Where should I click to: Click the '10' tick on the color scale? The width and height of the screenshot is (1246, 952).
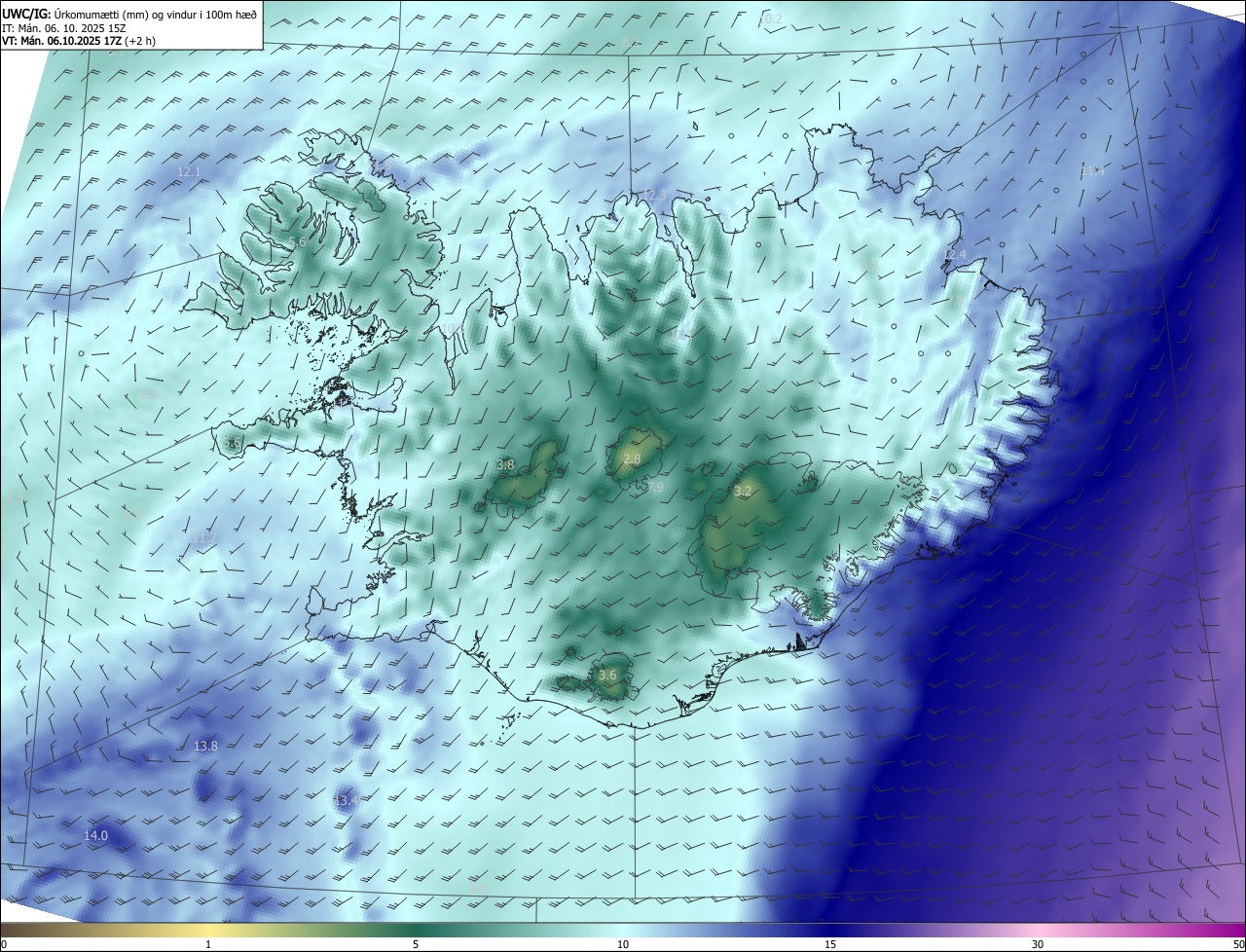[623, 944]
